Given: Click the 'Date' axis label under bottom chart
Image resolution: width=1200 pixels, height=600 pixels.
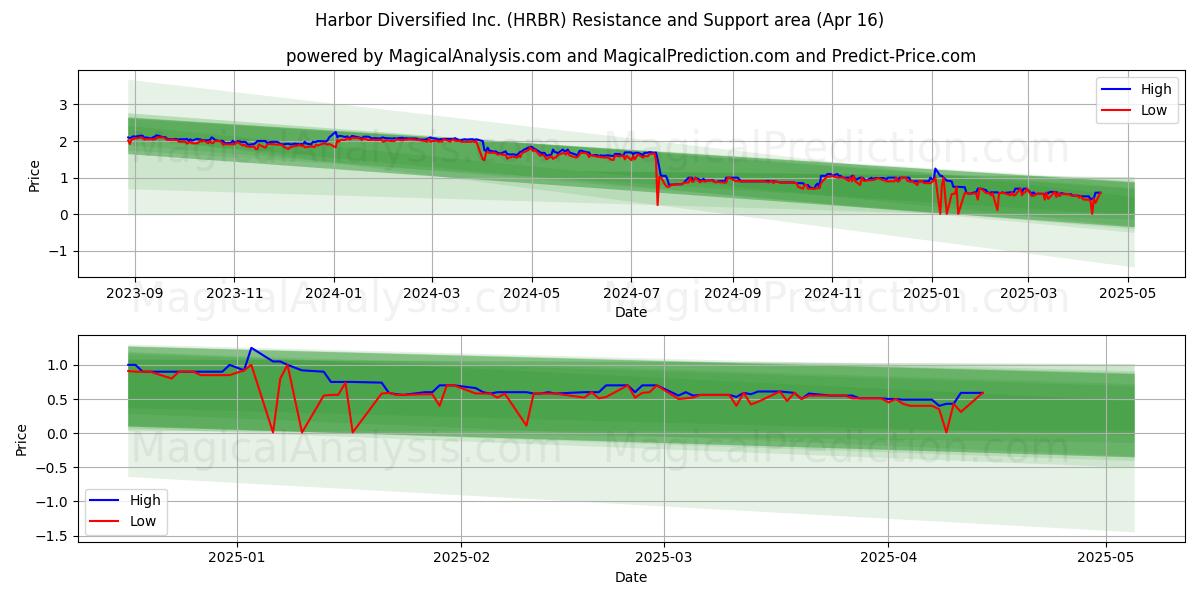Looking at the screenshot, I should [631, 578].
